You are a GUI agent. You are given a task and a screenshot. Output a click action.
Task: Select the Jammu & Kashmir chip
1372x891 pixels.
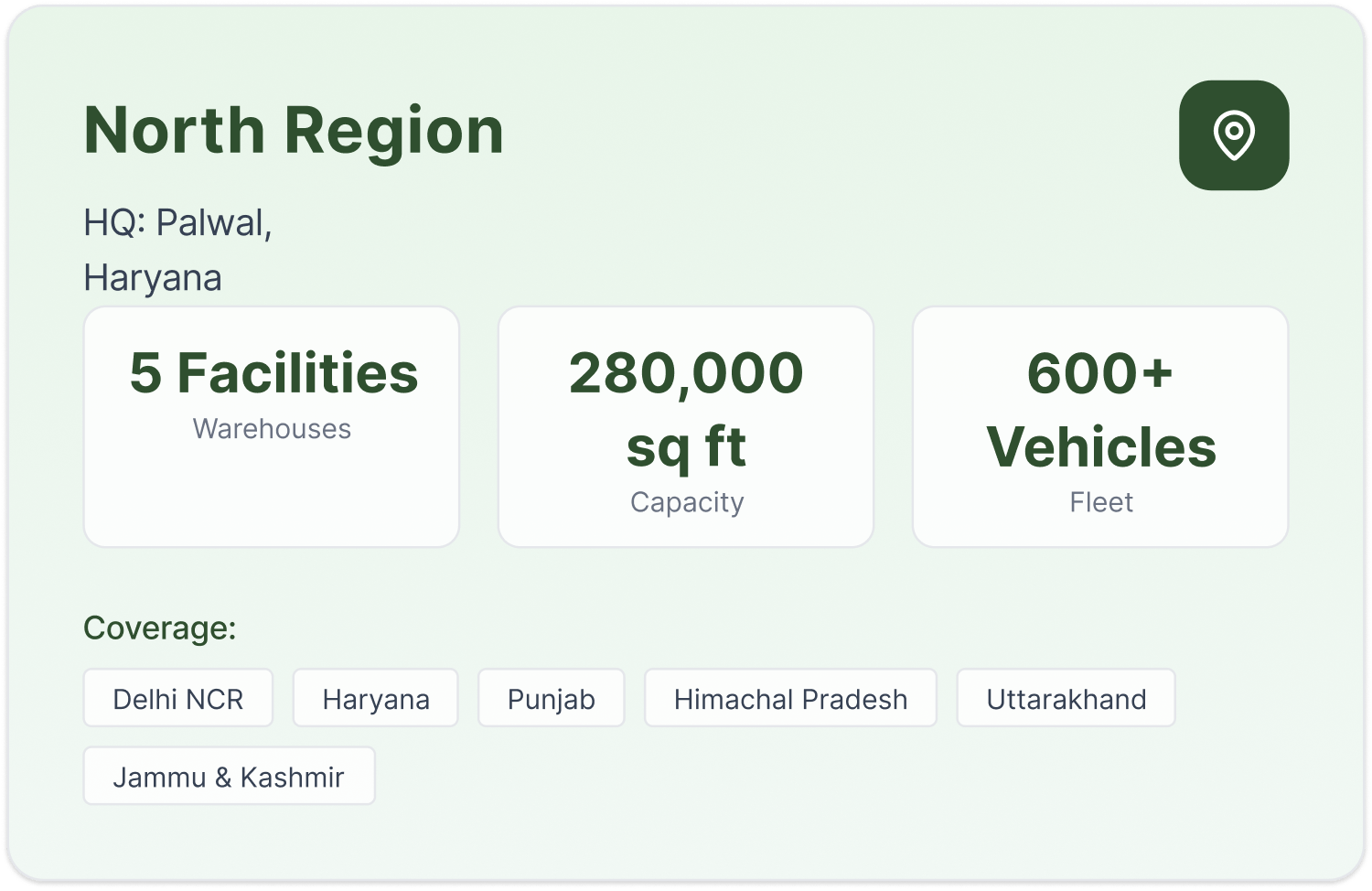229,777
